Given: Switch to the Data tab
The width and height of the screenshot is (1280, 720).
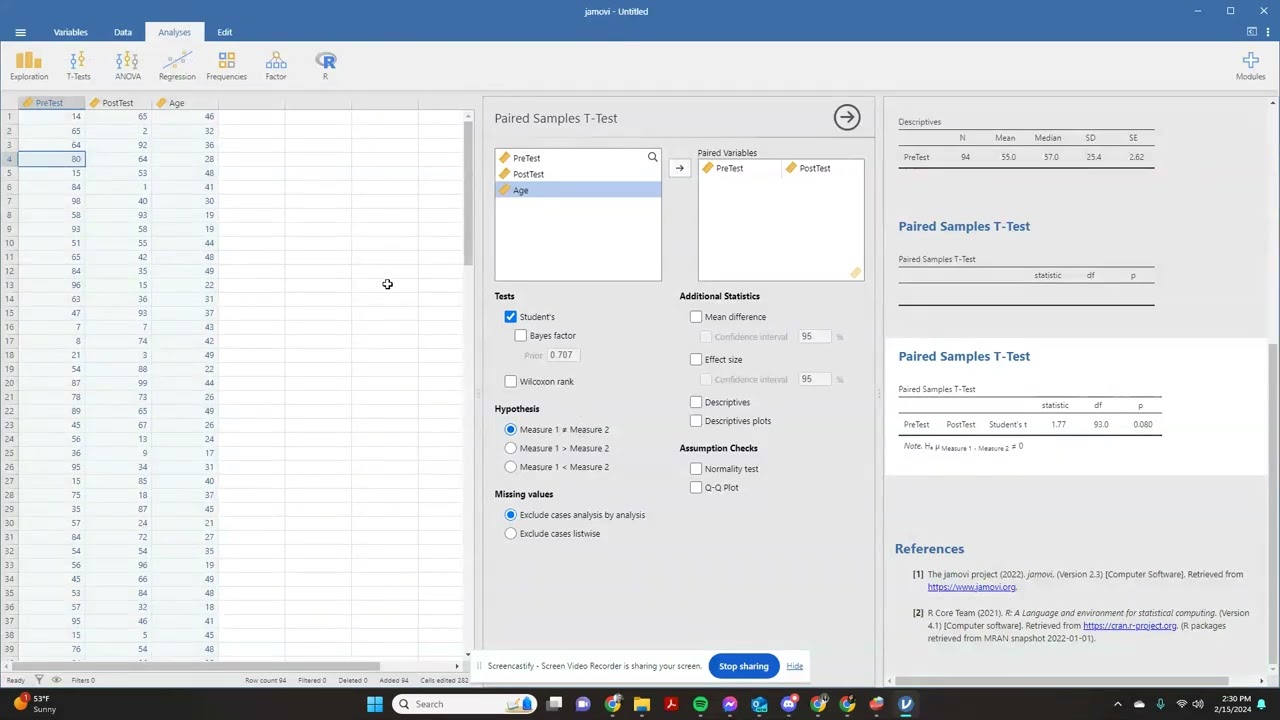Looking at the screenshot, I should click(x=123, y=32).
